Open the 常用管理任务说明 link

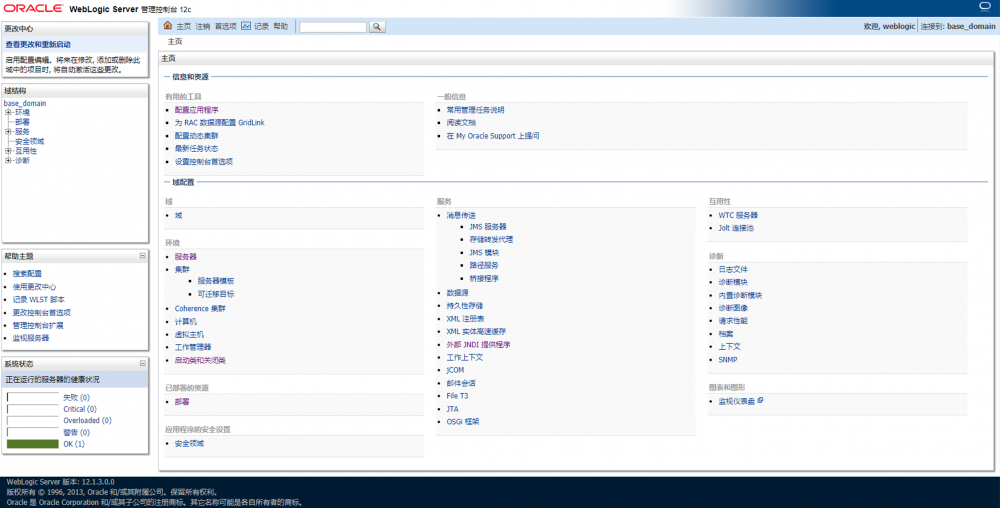(475, 110)
